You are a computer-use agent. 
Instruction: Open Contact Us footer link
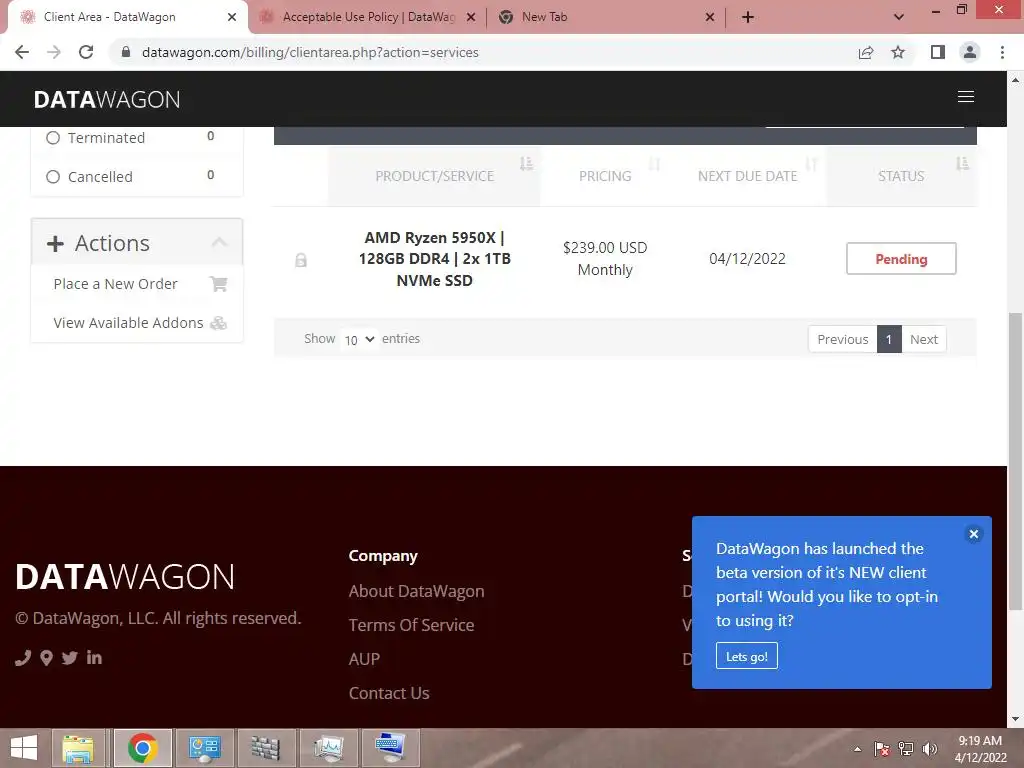[389, 693]
